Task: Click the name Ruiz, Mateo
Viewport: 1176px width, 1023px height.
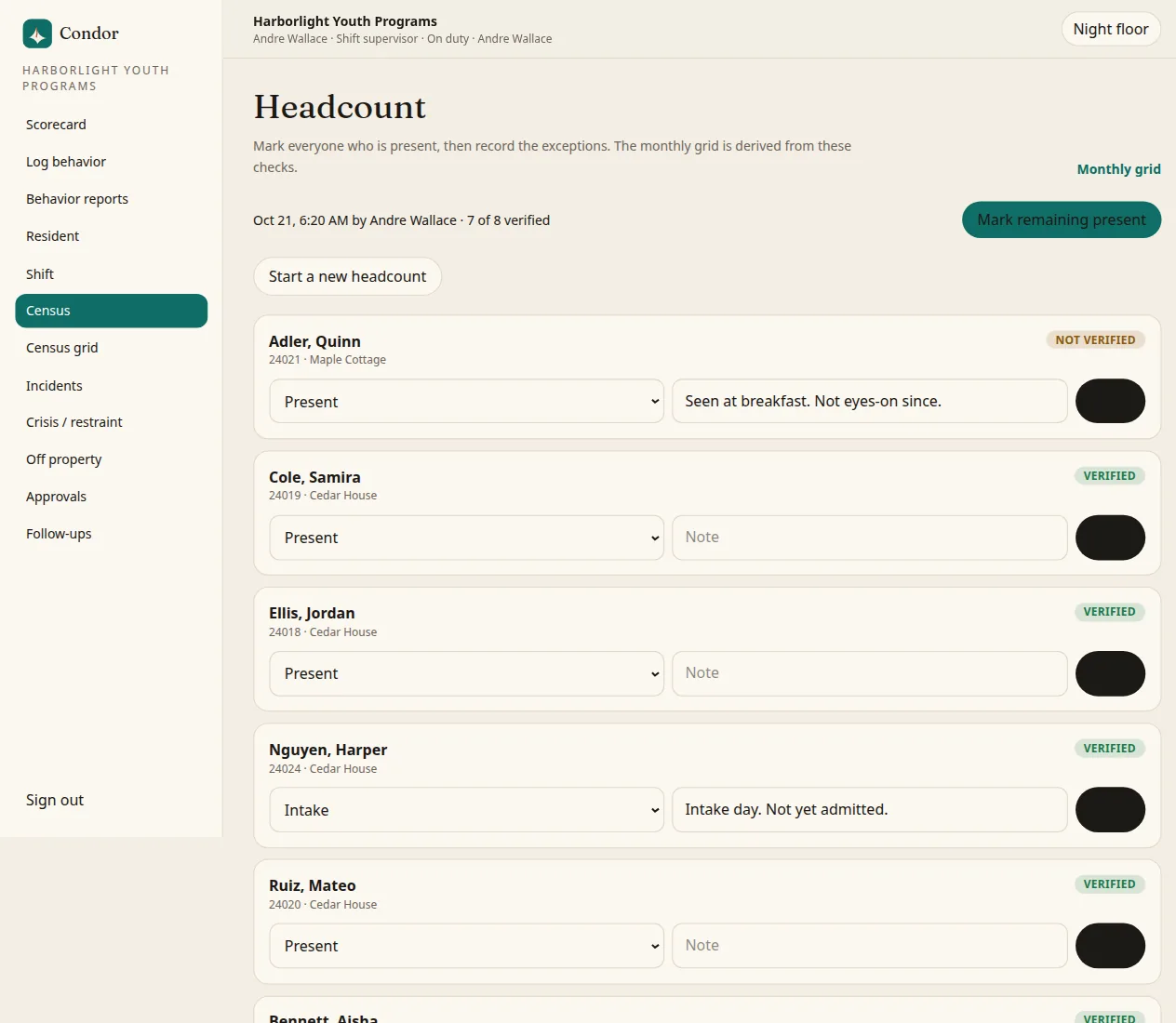Action: point(313,885)
